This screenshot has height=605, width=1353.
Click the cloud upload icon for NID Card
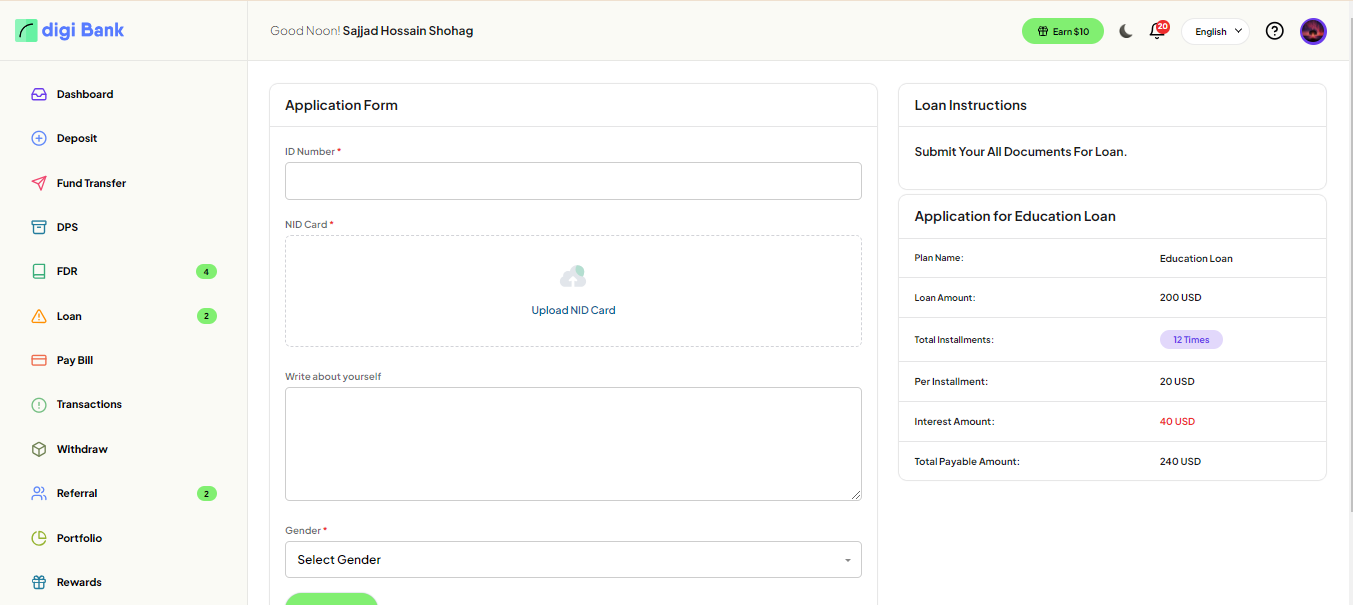[573, 277]
